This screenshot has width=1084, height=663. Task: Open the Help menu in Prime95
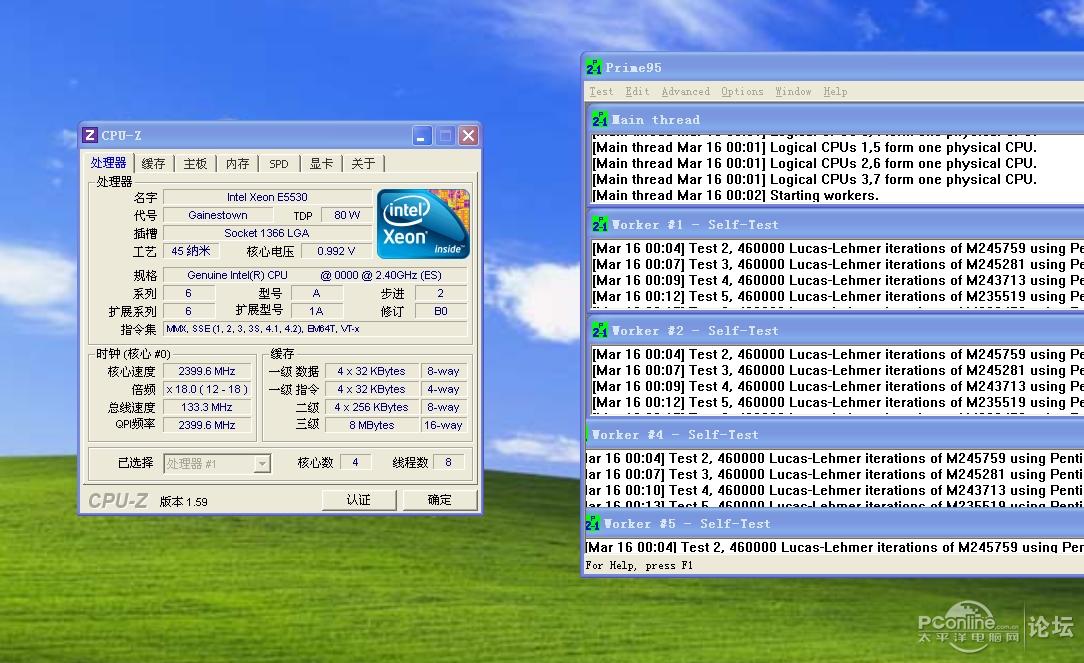834,91
